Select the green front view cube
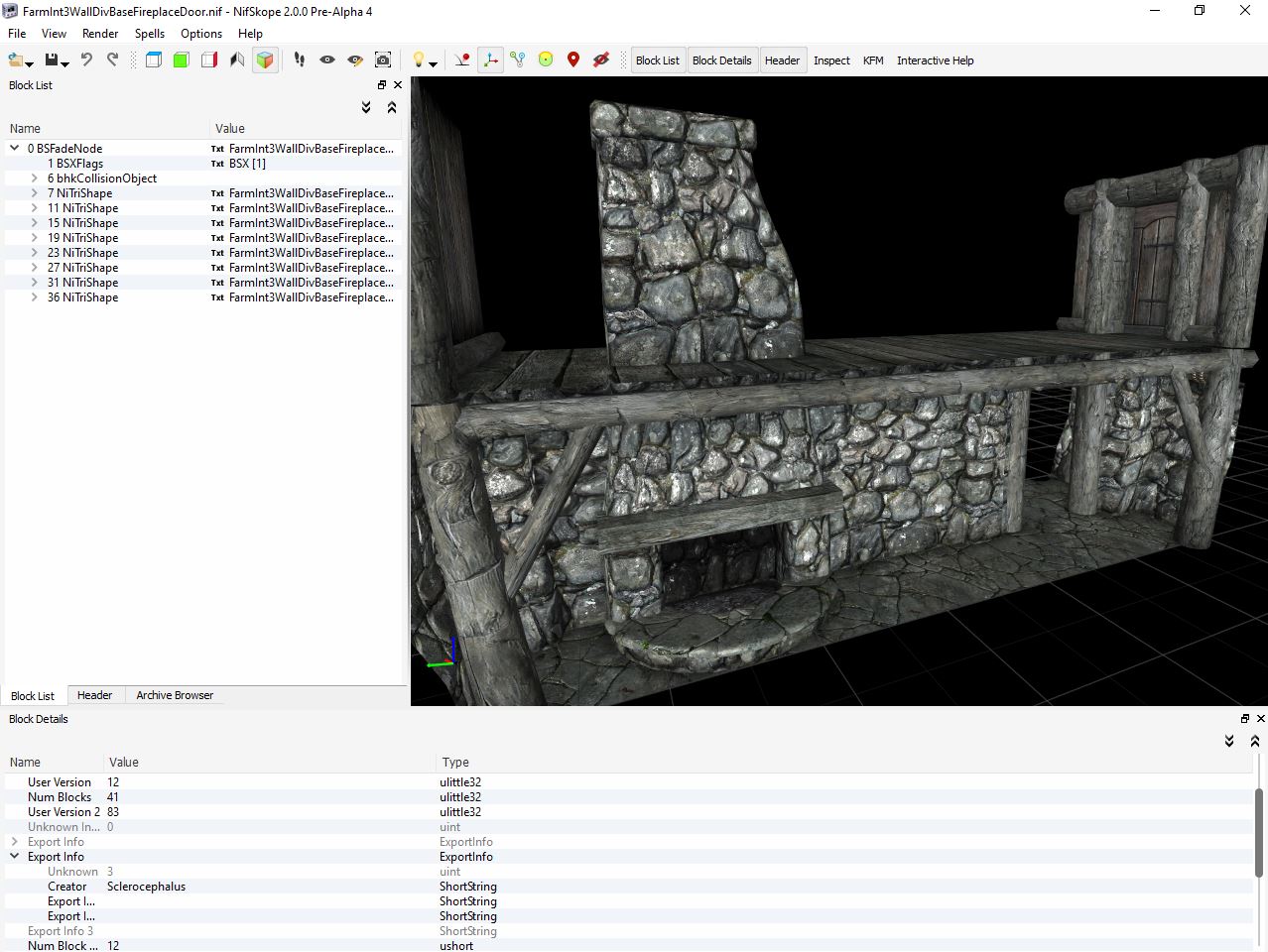 pos(182,60)
